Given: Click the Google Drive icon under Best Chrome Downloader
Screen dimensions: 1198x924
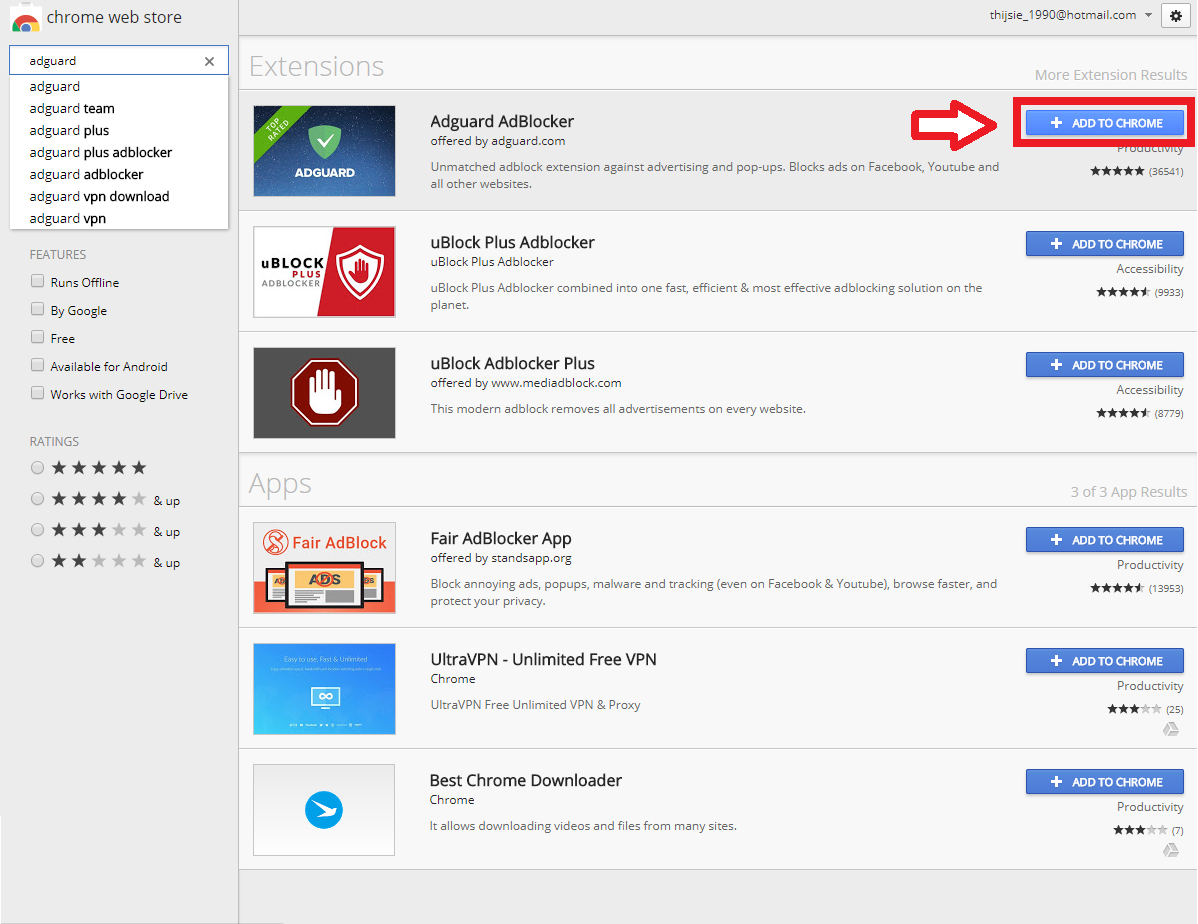Looking at the screenshot, I should [x=1170, y=850].
